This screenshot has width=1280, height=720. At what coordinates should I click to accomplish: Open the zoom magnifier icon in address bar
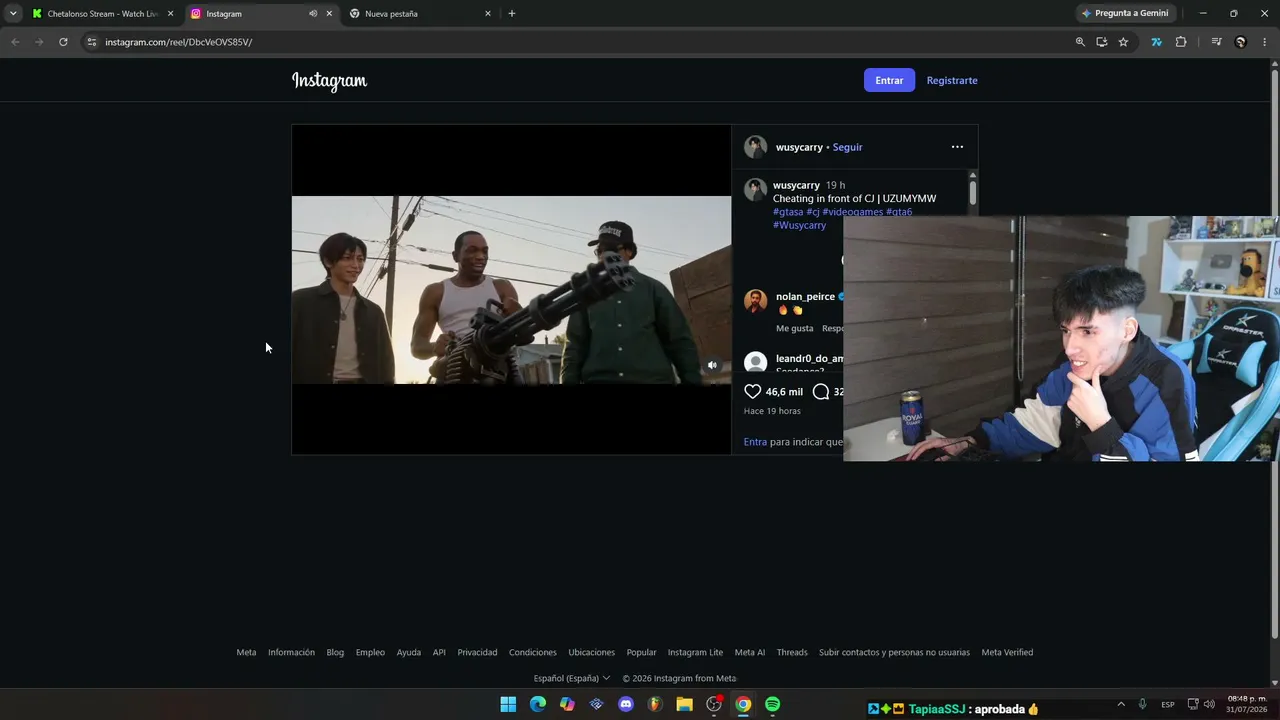pos(1080,42)
